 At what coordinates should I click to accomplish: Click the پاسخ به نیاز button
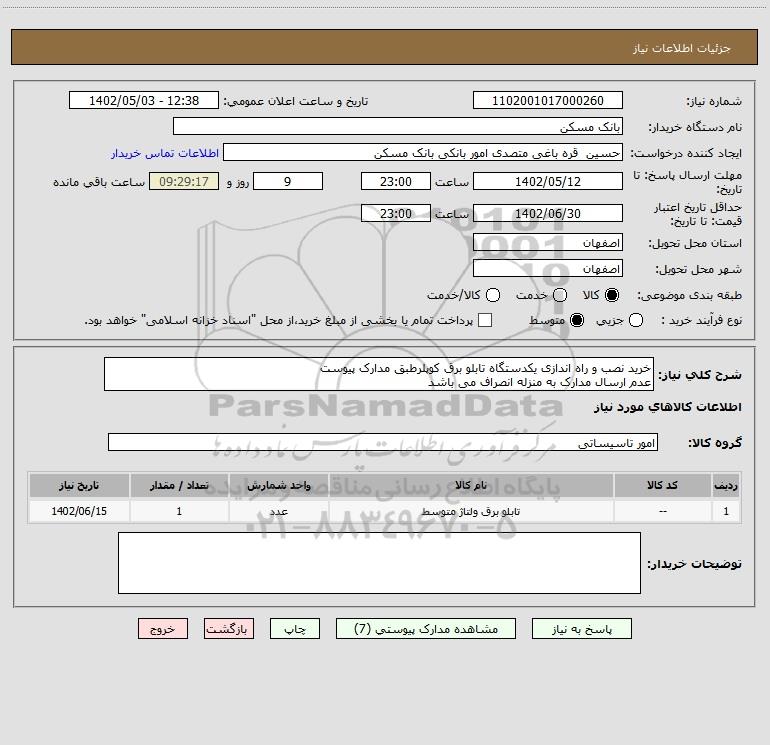581,629
